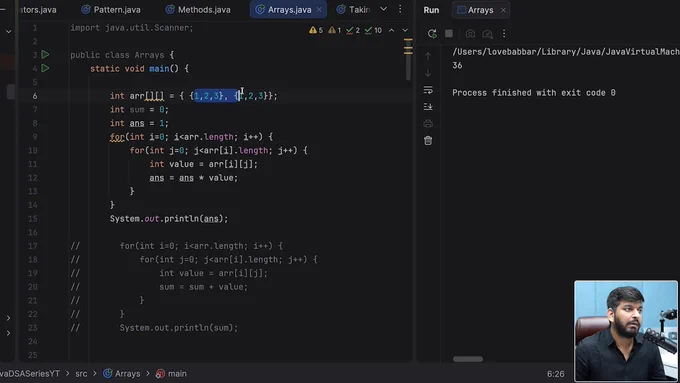Click the 2 typos indicator
The height and width of the screenshot is (383, 680).
point(353,30)
